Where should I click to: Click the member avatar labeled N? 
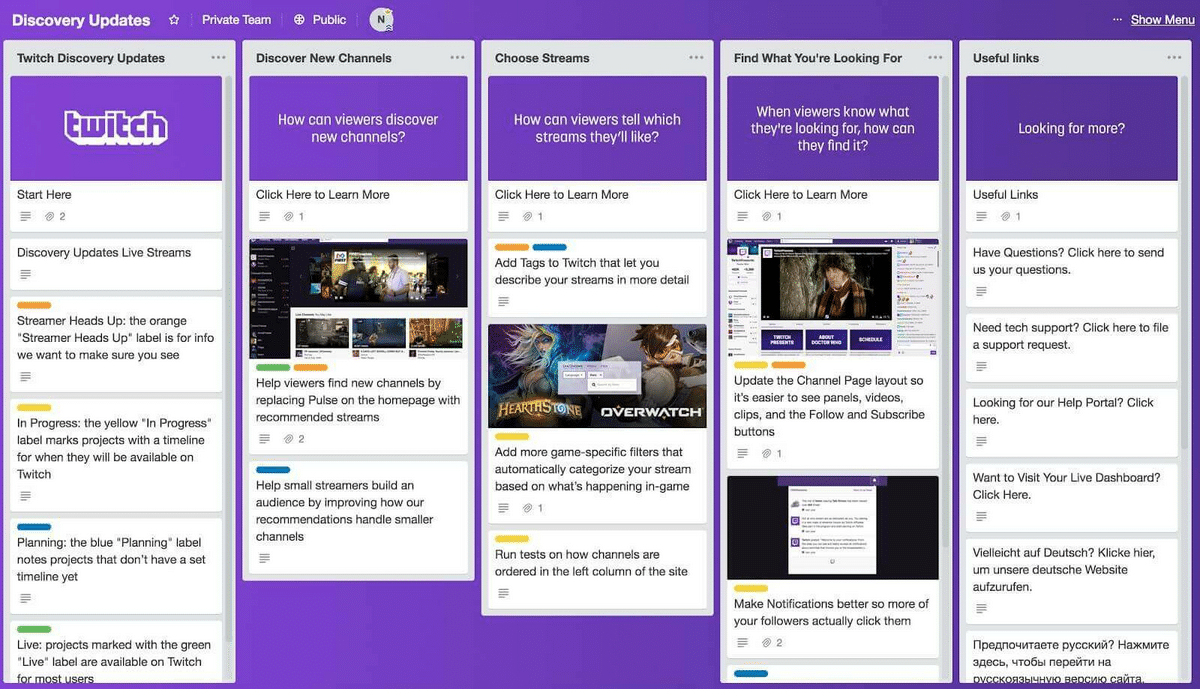click(x=380, y=20)
